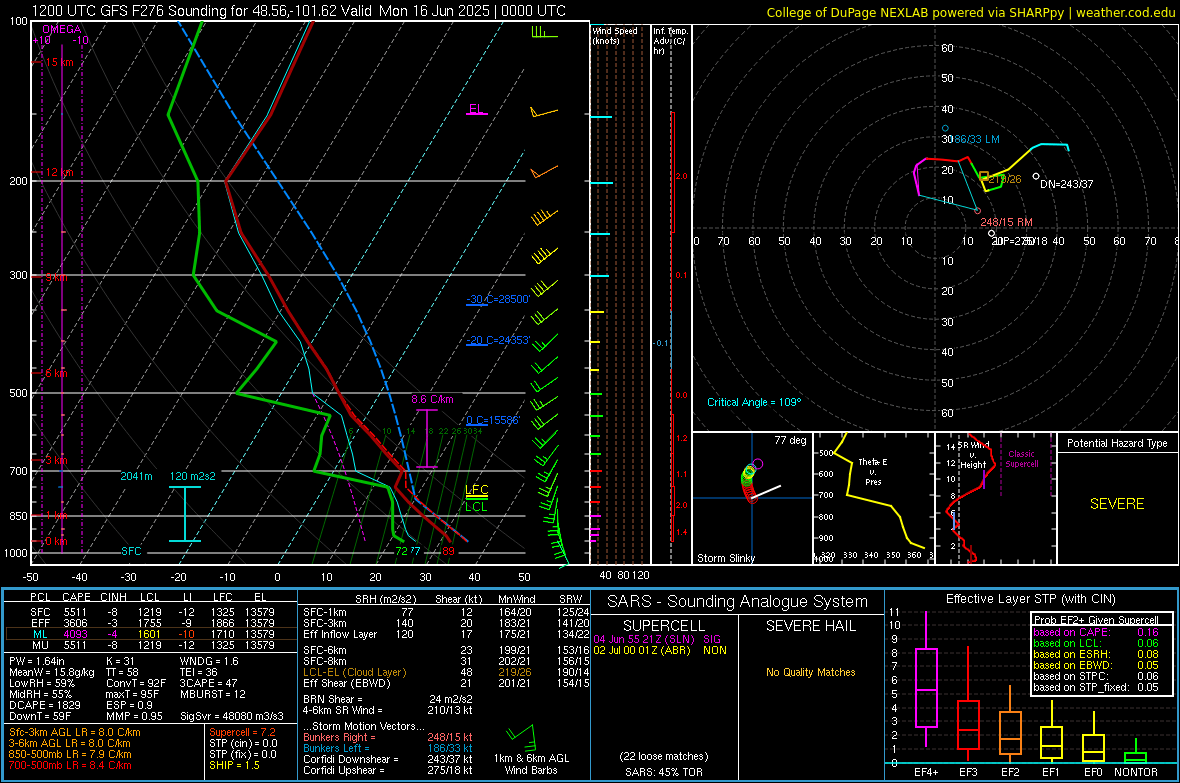Click the green wind barb at 100 mb
The image size is (1180, 783).
pos(543,32)
